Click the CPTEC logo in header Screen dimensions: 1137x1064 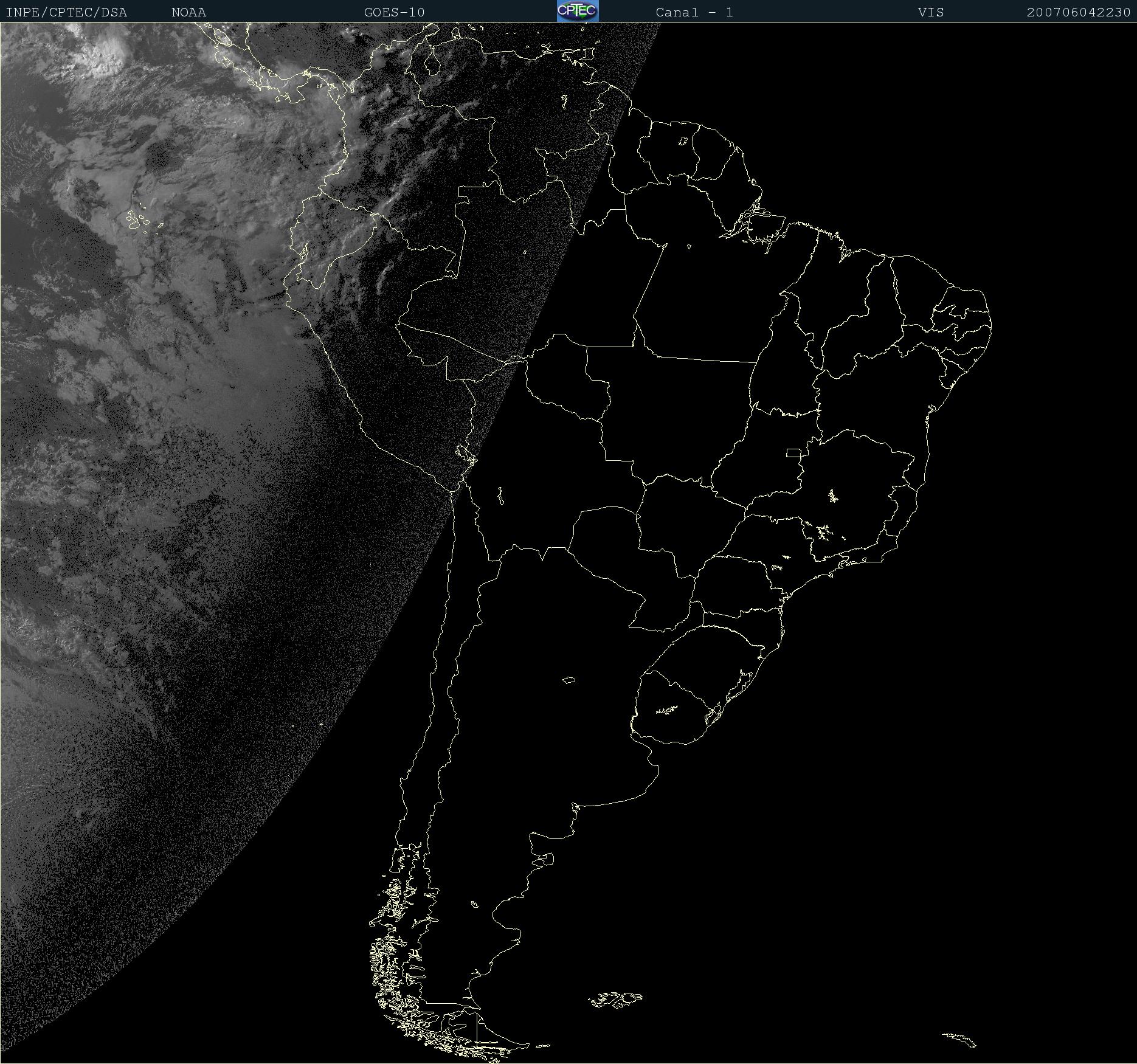pyautogui.click(x=578, y=11)
